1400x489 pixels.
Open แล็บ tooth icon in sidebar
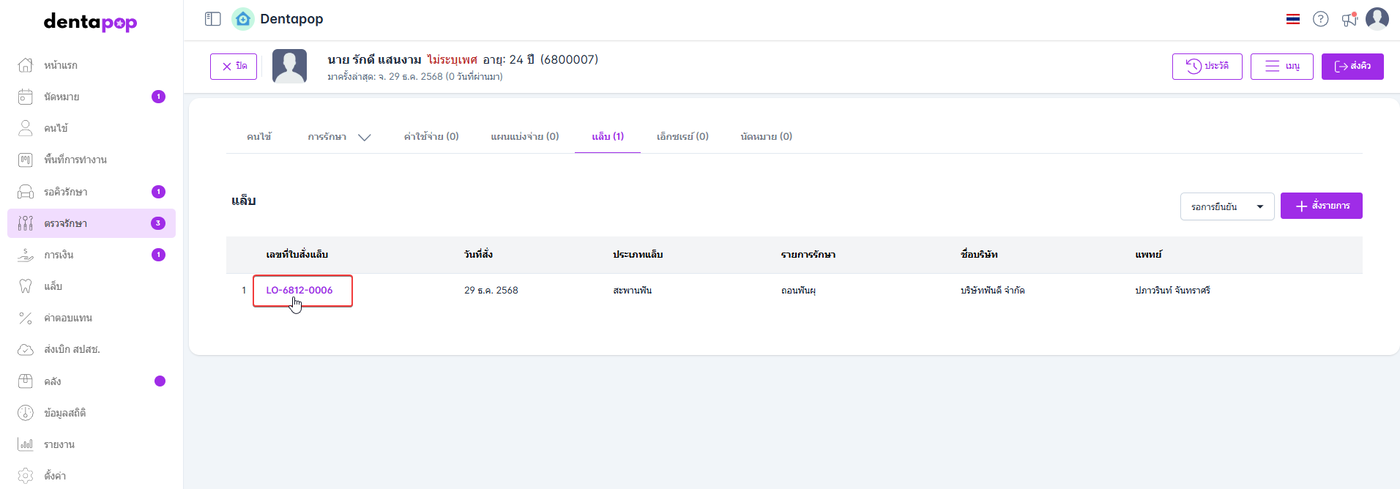point(27,286)
